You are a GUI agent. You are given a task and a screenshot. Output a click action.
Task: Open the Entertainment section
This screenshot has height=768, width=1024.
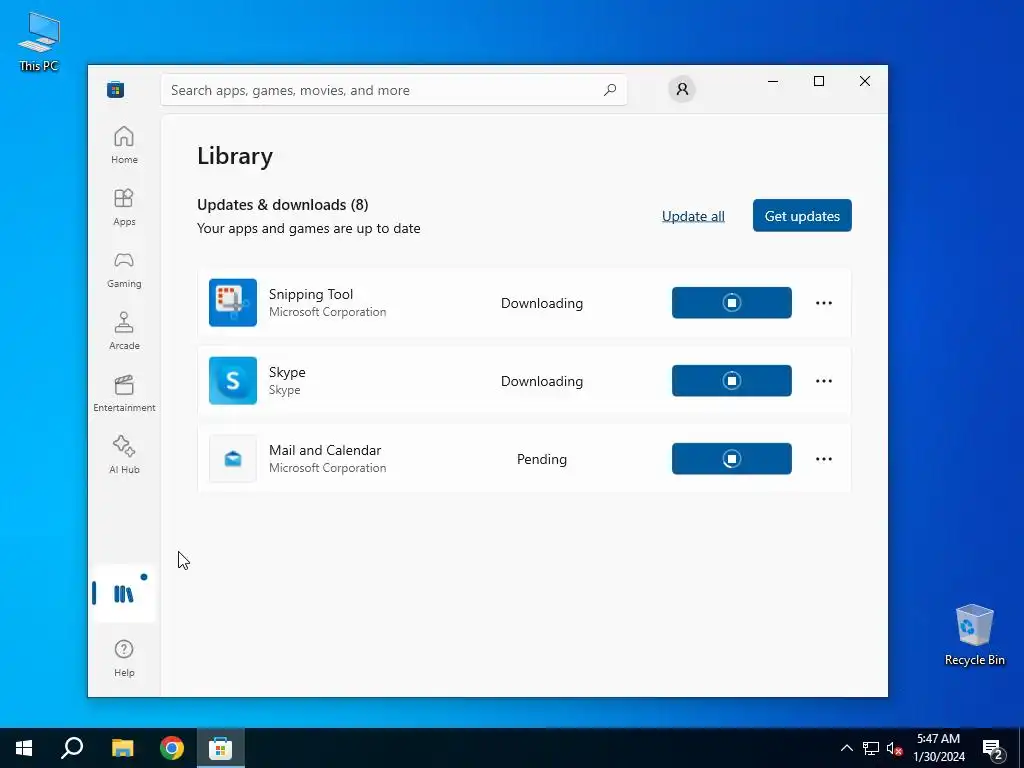coord(124,393)
